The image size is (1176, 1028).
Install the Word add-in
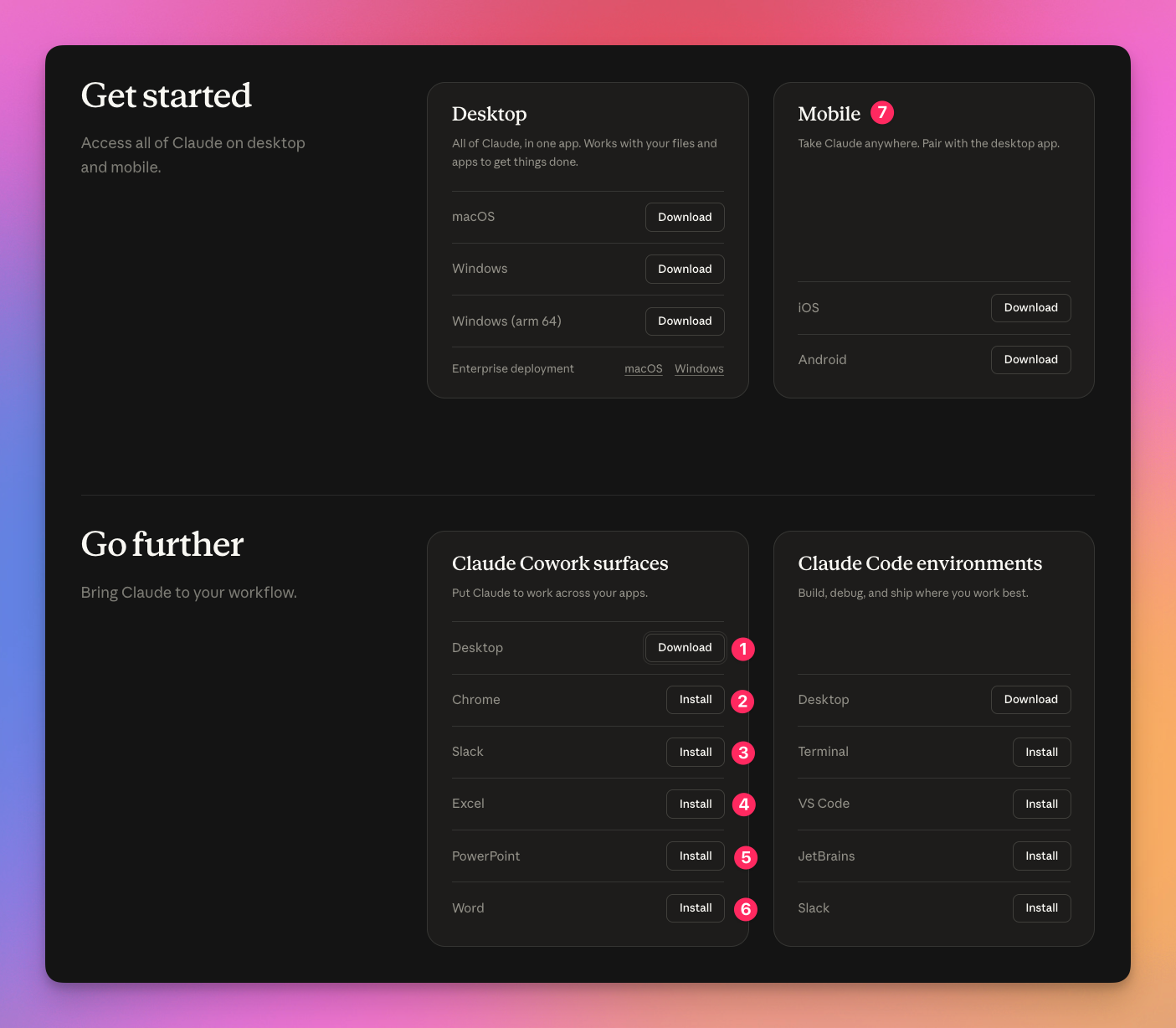click(696, 907)
